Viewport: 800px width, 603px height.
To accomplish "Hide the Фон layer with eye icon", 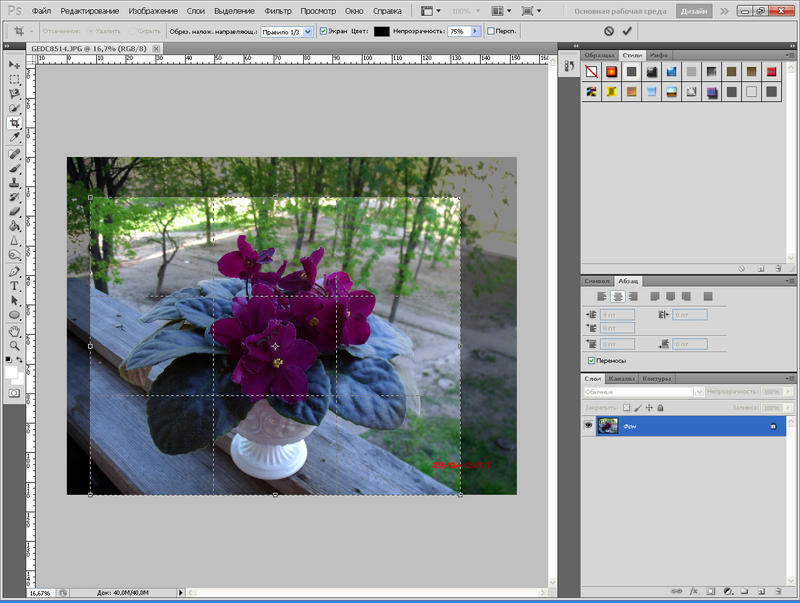I will click(x=588, y=426).
